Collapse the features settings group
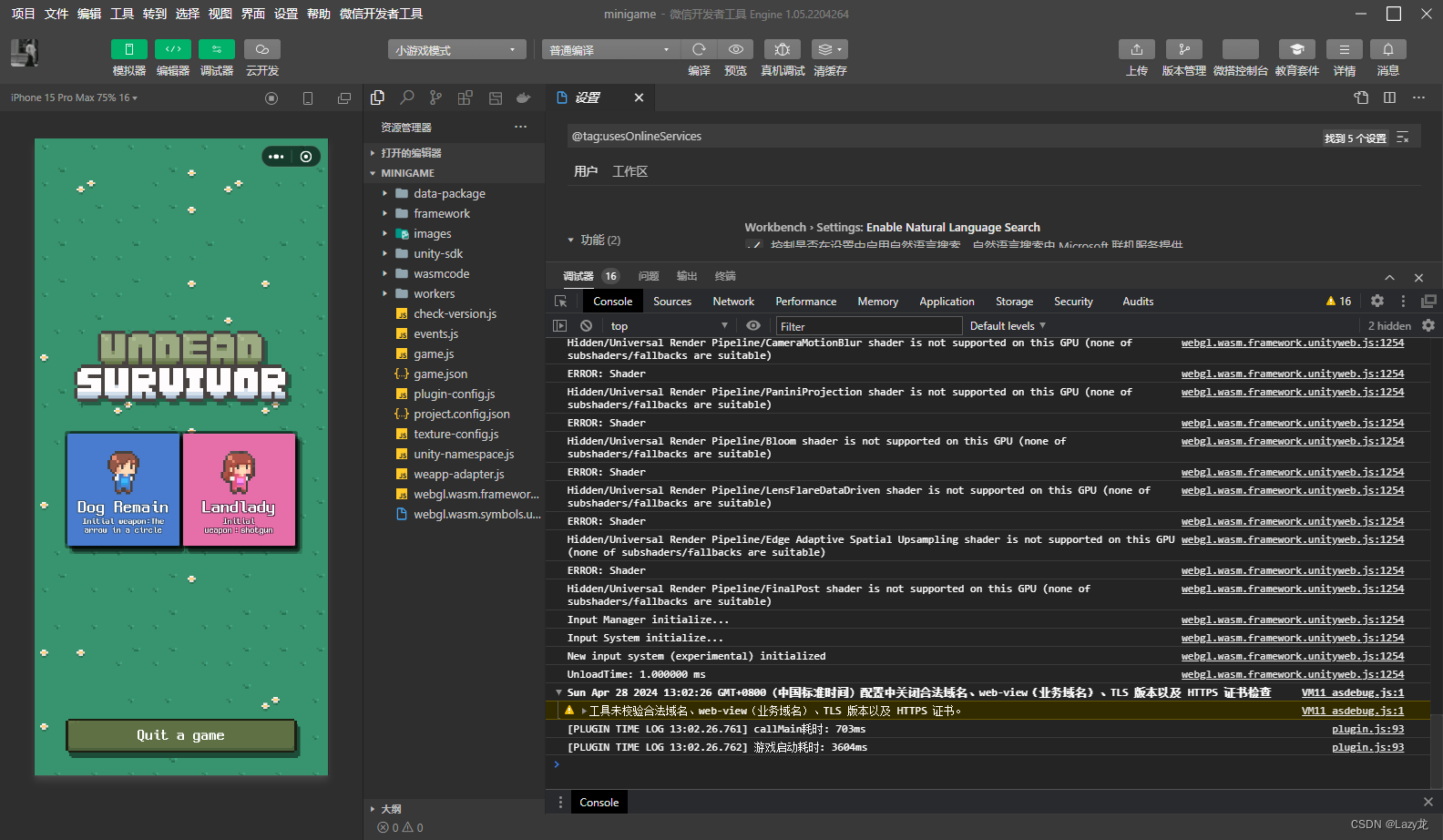The width and height of the screenshot is (1443, 840). (593, 240)
